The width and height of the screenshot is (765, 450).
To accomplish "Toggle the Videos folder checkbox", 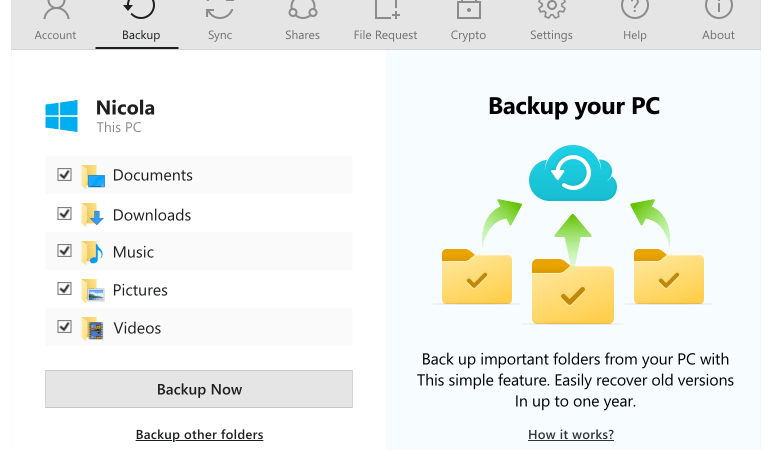I will [x=64, y=327].
